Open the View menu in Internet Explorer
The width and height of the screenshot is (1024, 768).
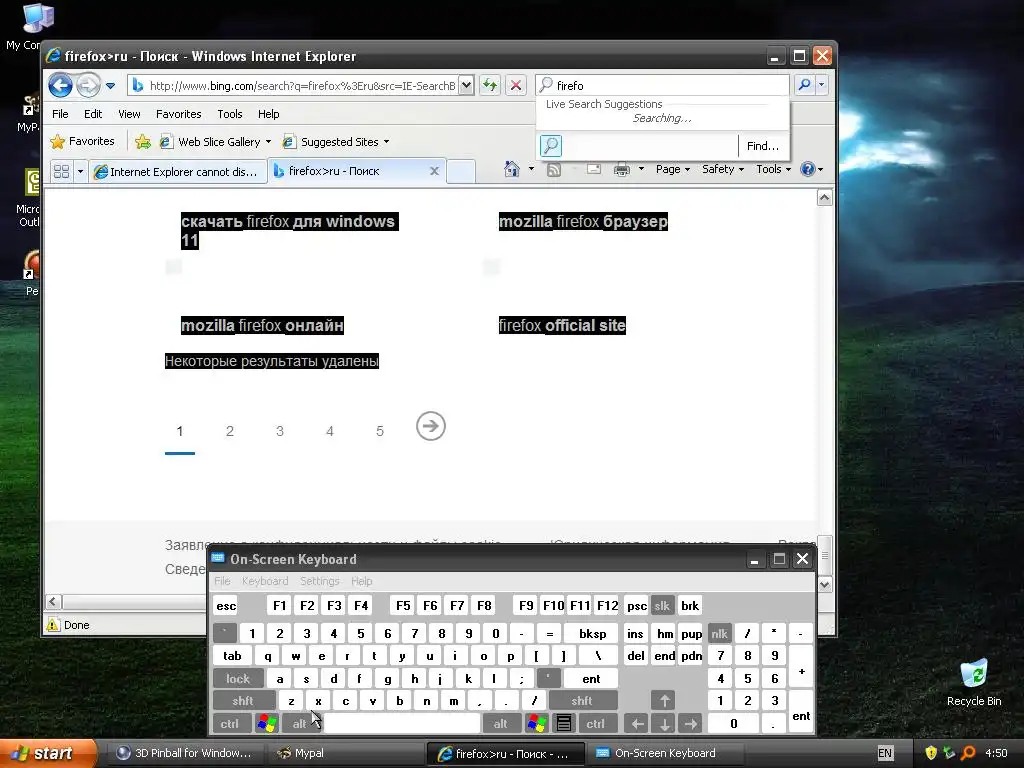129,114
